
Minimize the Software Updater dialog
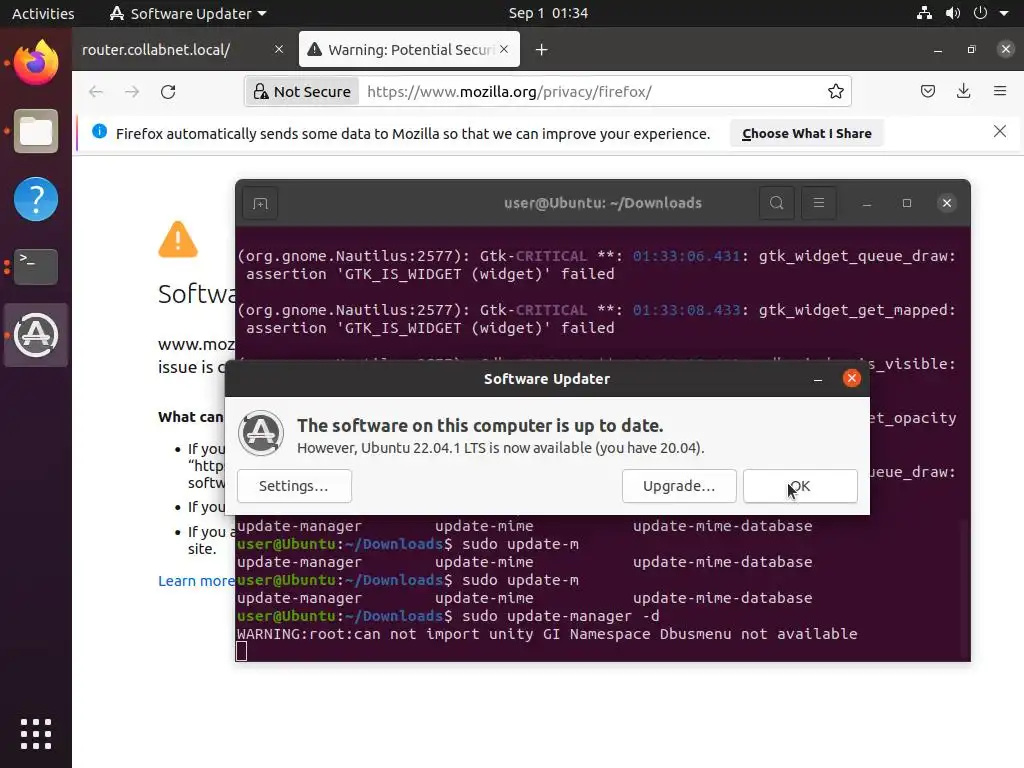[818, 379]
